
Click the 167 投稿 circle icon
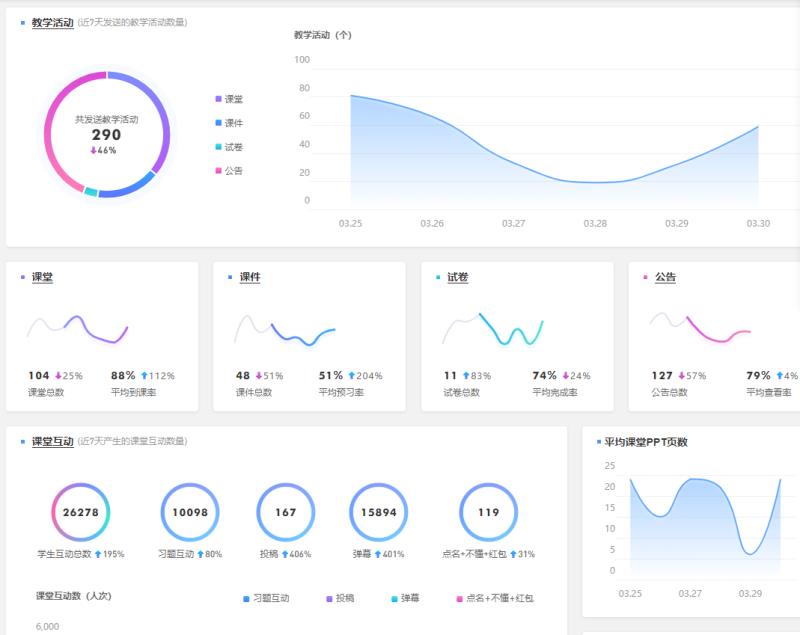click(x=286, y=512)
